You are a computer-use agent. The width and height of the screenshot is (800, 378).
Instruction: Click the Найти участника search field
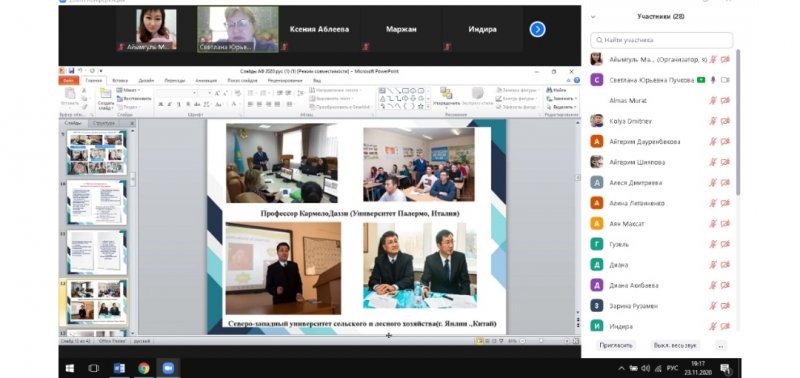click(662, 40)
